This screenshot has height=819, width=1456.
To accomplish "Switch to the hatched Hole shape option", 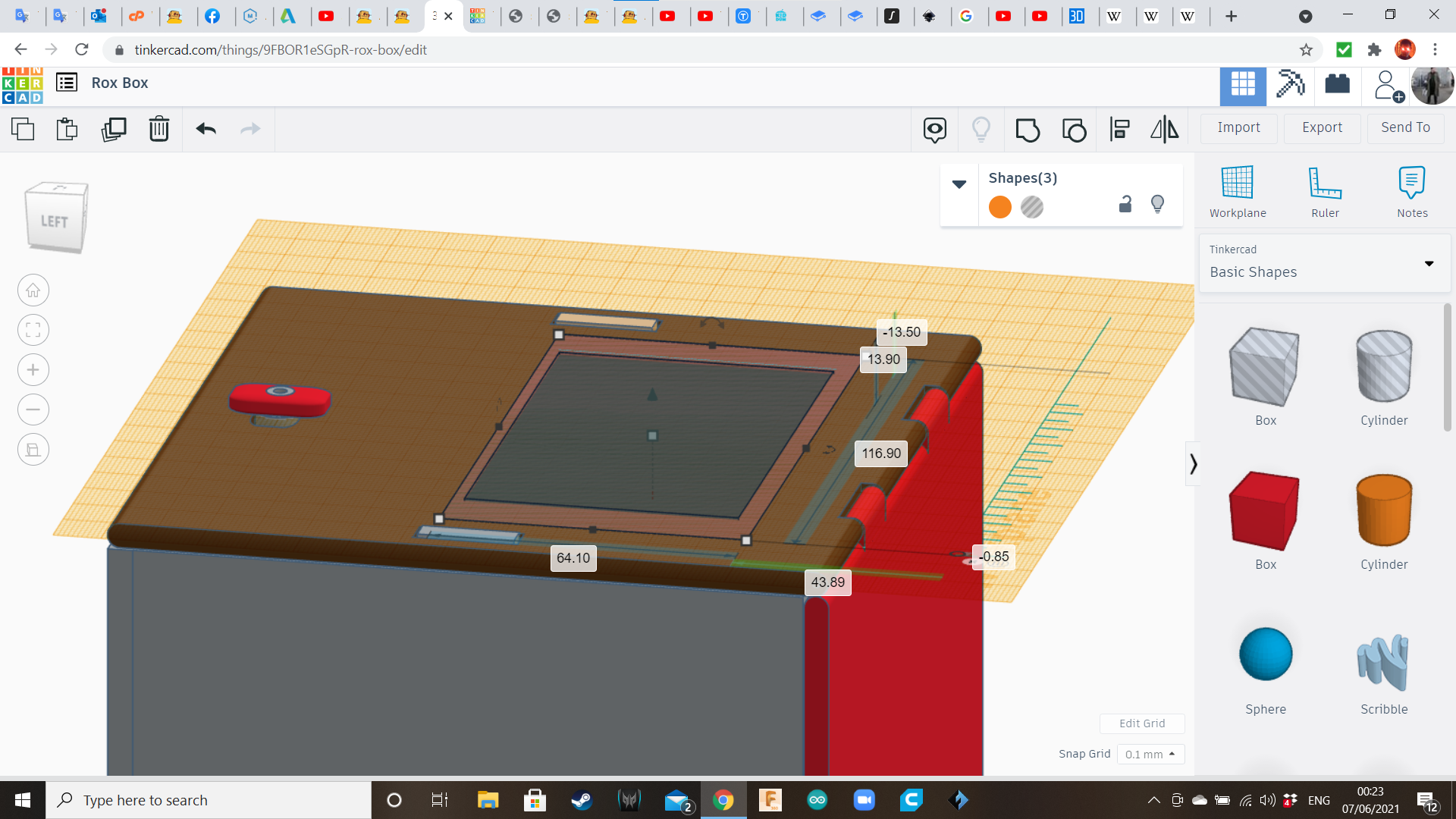I will click(1032, 207).
